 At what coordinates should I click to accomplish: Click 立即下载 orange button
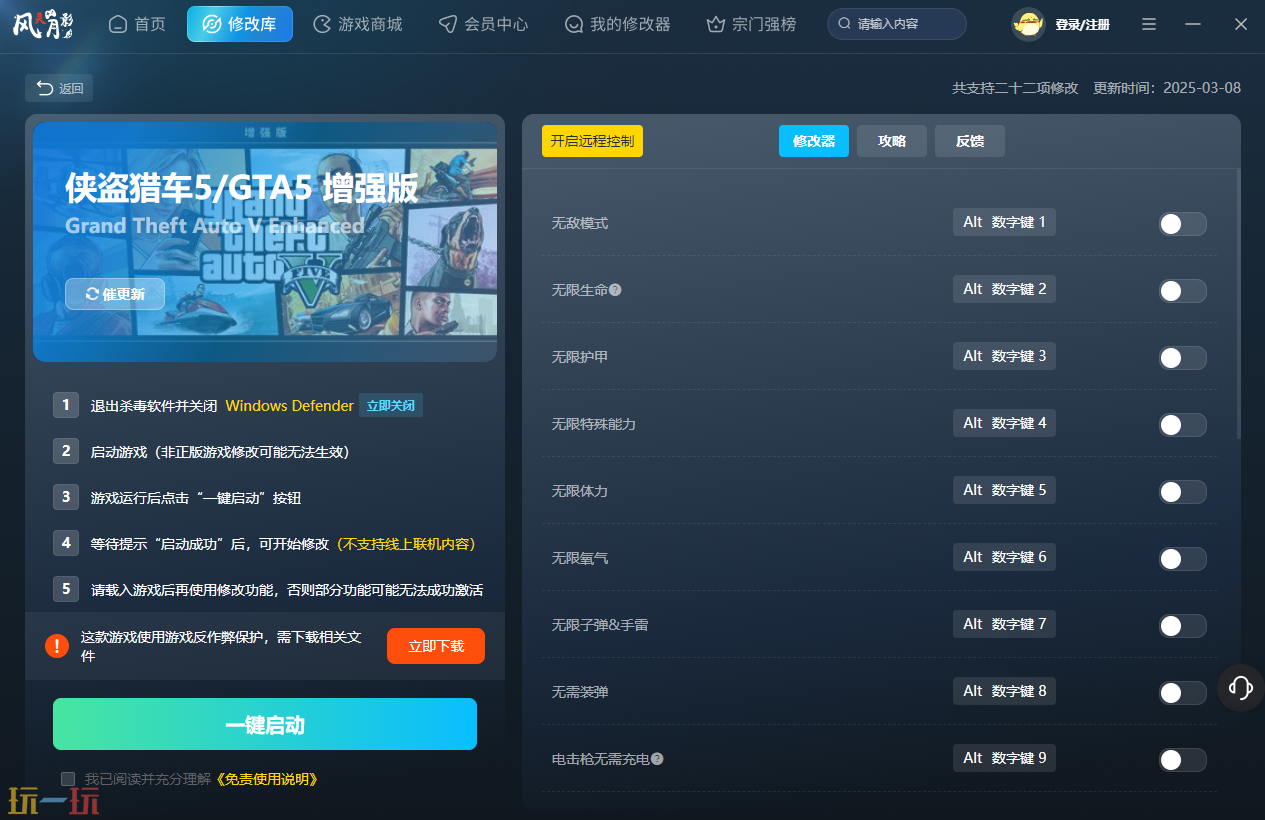[x=436, y=646]
